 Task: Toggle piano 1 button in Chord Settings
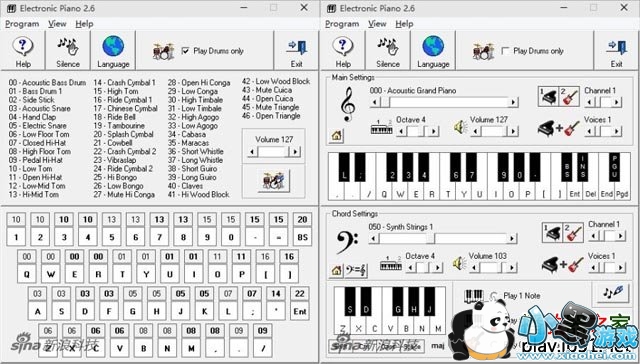point(552,233)
